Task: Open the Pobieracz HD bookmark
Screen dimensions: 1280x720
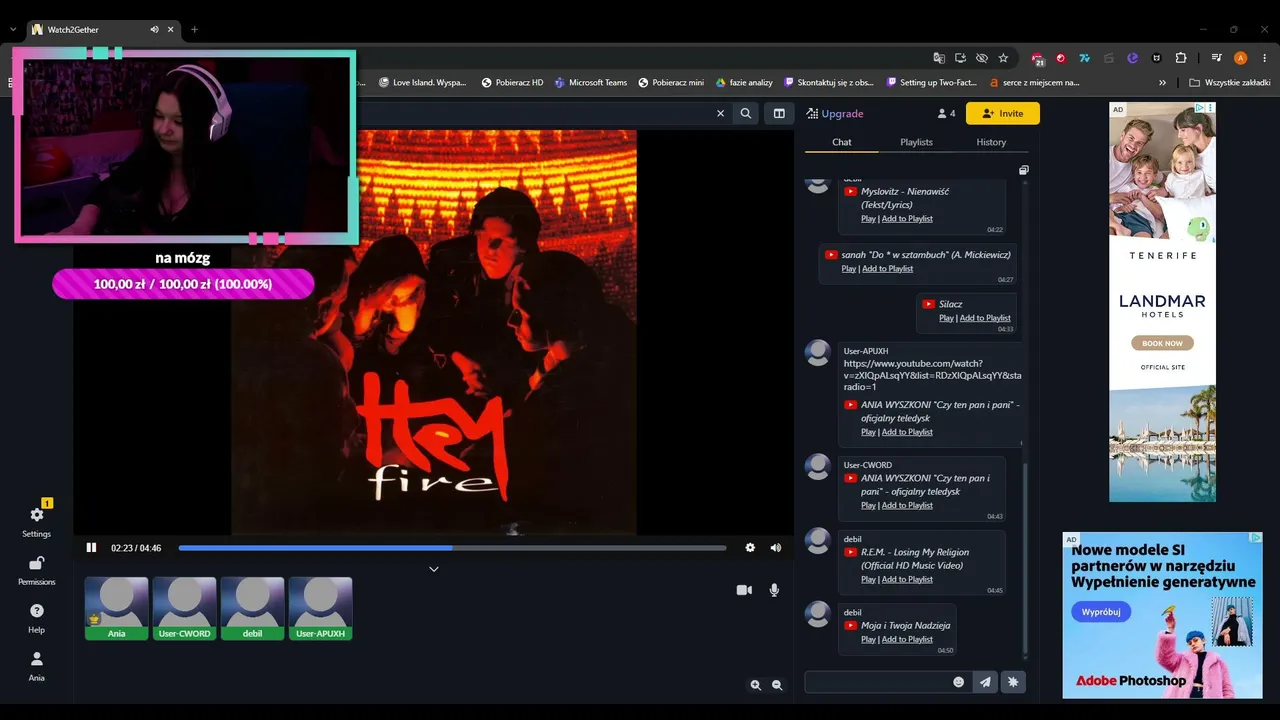Action: (513, 83)
